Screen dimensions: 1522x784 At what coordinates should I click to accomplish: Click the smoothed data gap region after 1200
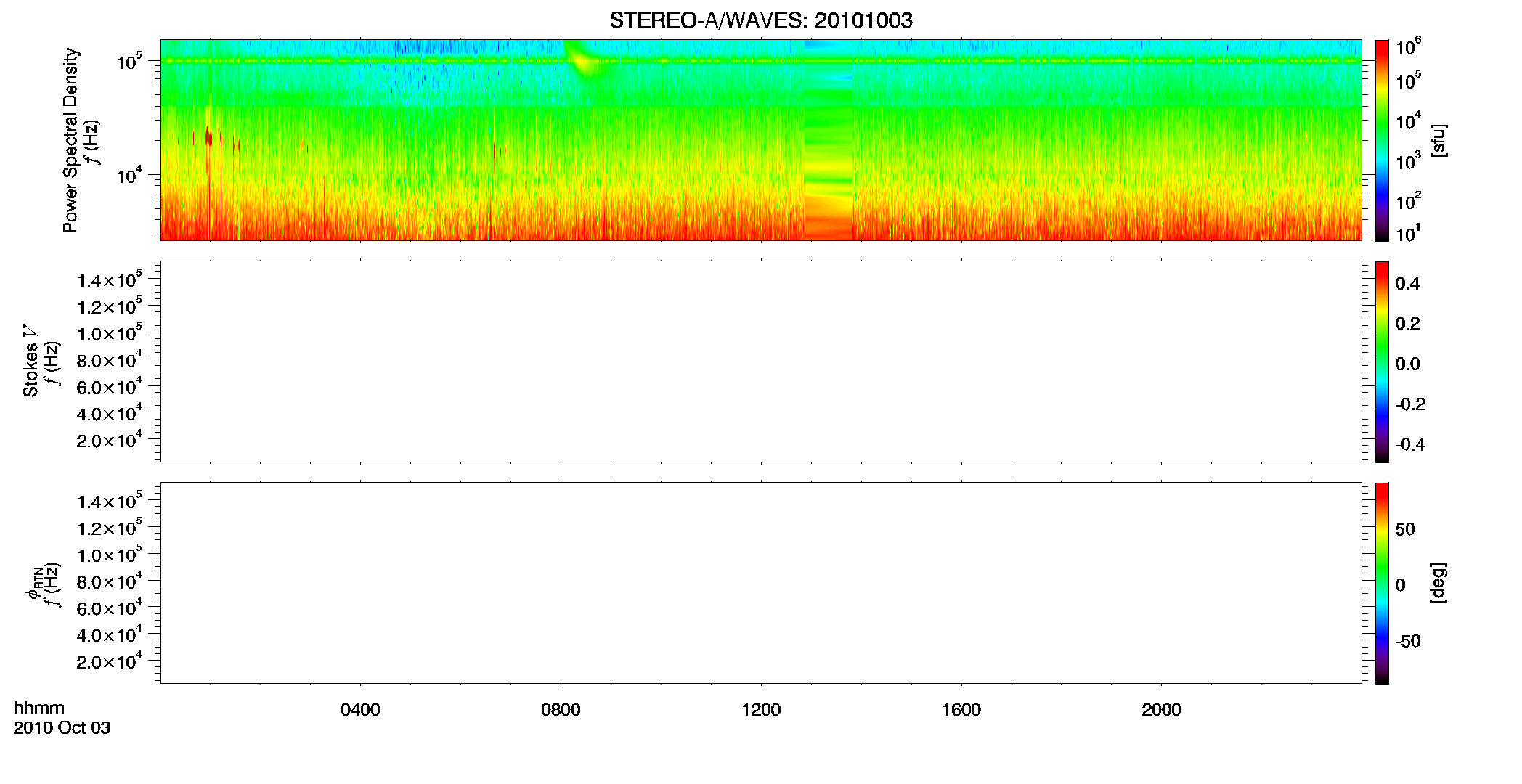point(829,140)
